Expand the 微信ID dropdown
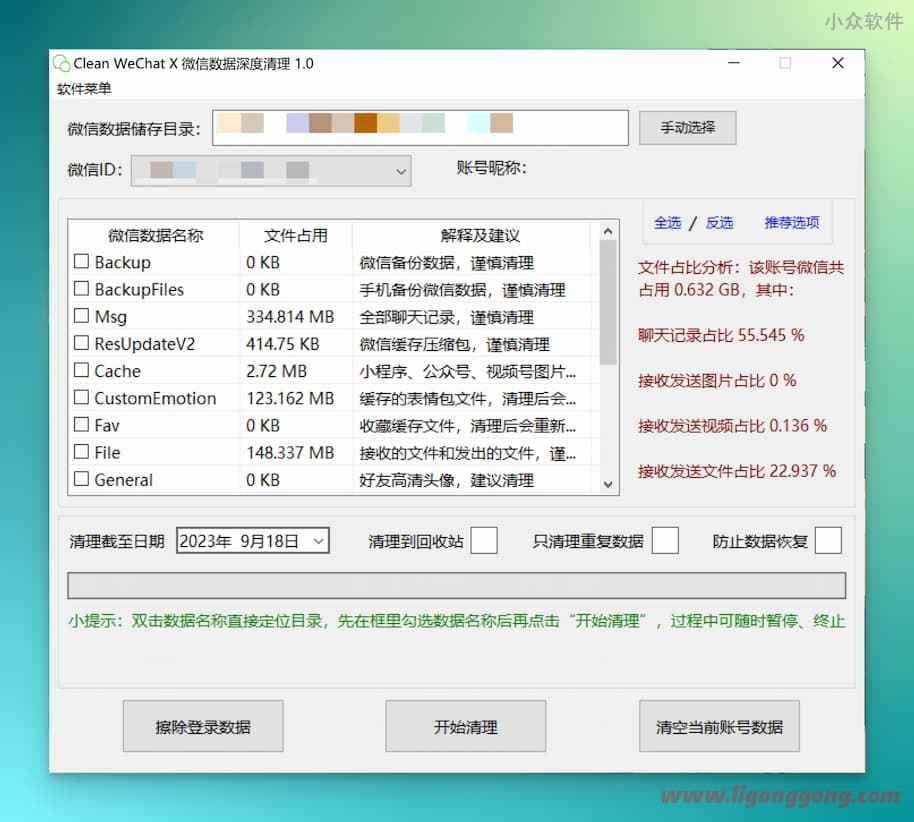This screenshot has height=822, width=914. (401, 171)
